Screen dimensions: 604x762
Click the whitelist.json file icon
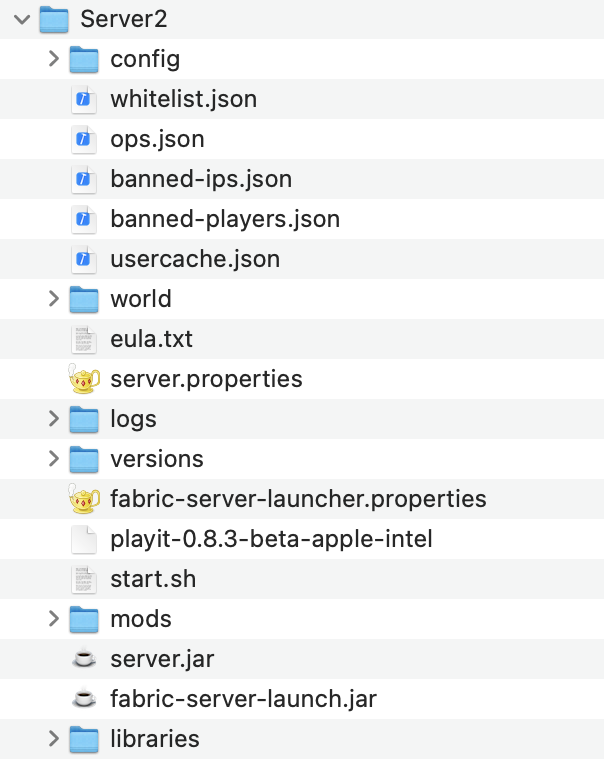tap(84, 99)
